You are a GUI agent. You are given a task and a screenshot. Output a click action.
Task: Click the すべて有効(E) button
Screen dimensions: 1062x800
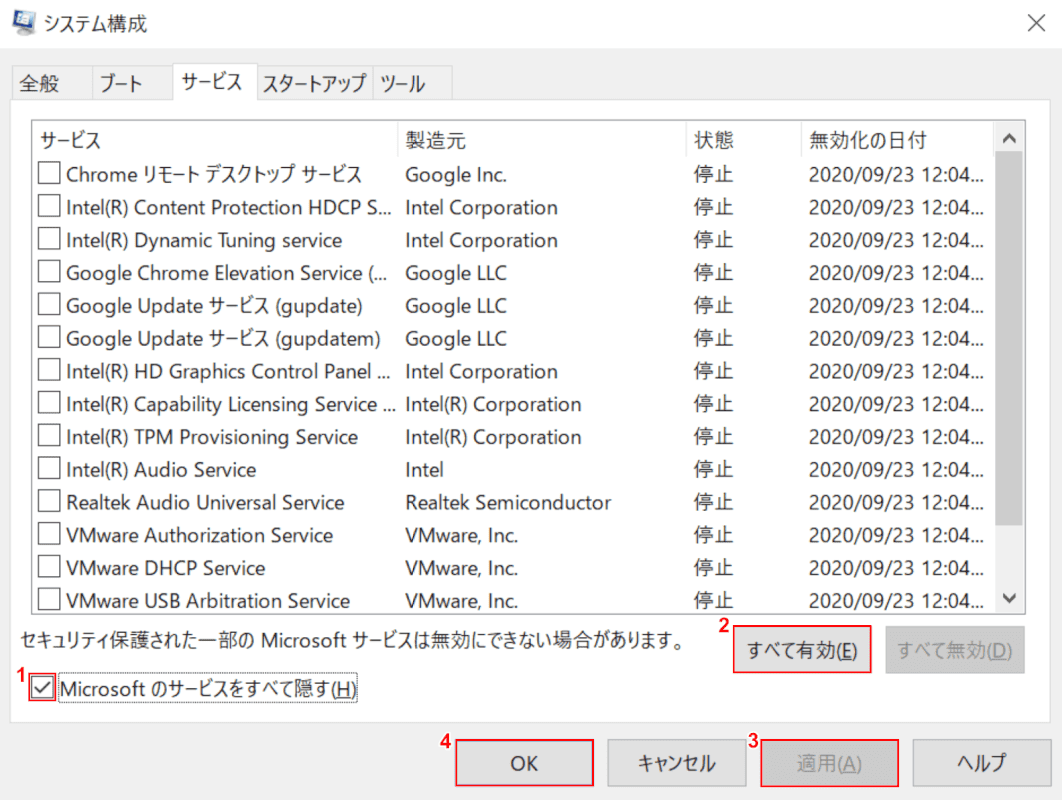802,650
